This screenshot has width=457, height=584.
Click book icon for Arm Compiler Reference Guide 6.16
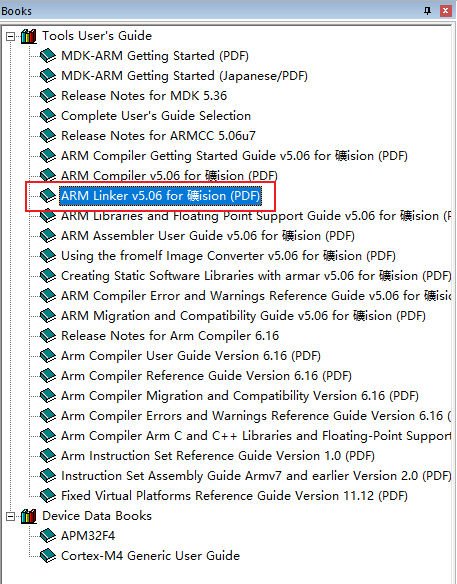click(48, 376)
